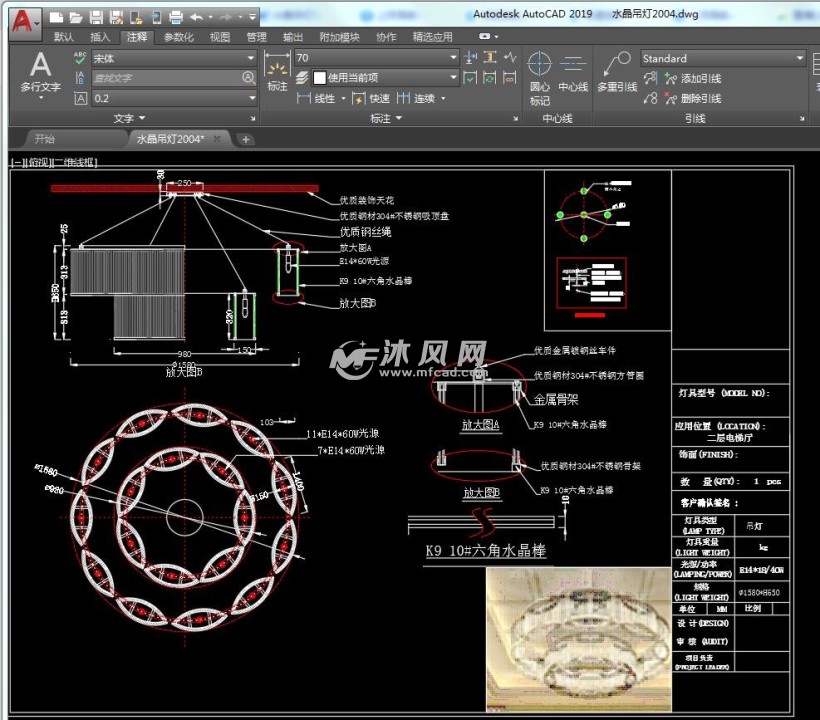Open the 开始 start document tab

tap(45, 139)
